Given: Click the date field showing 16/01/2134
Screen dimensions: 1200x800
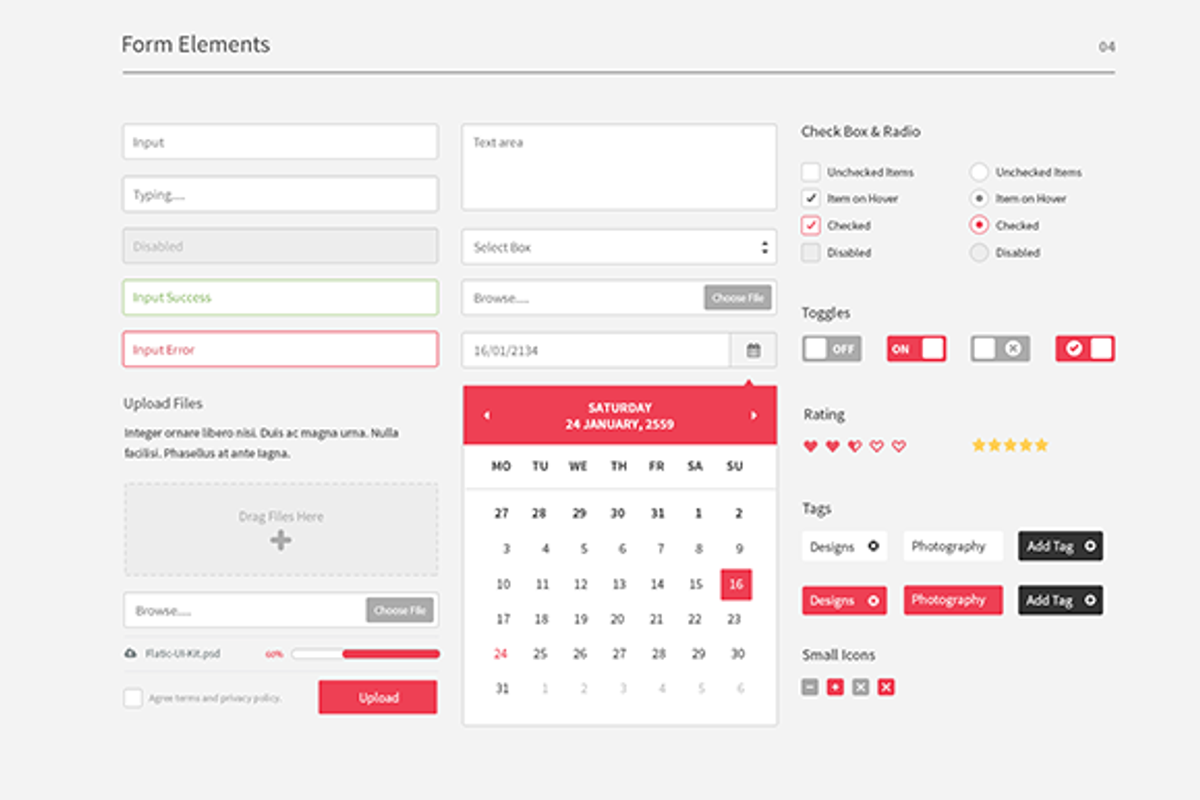Looking at the screenshot, I should tap(596, 351).
